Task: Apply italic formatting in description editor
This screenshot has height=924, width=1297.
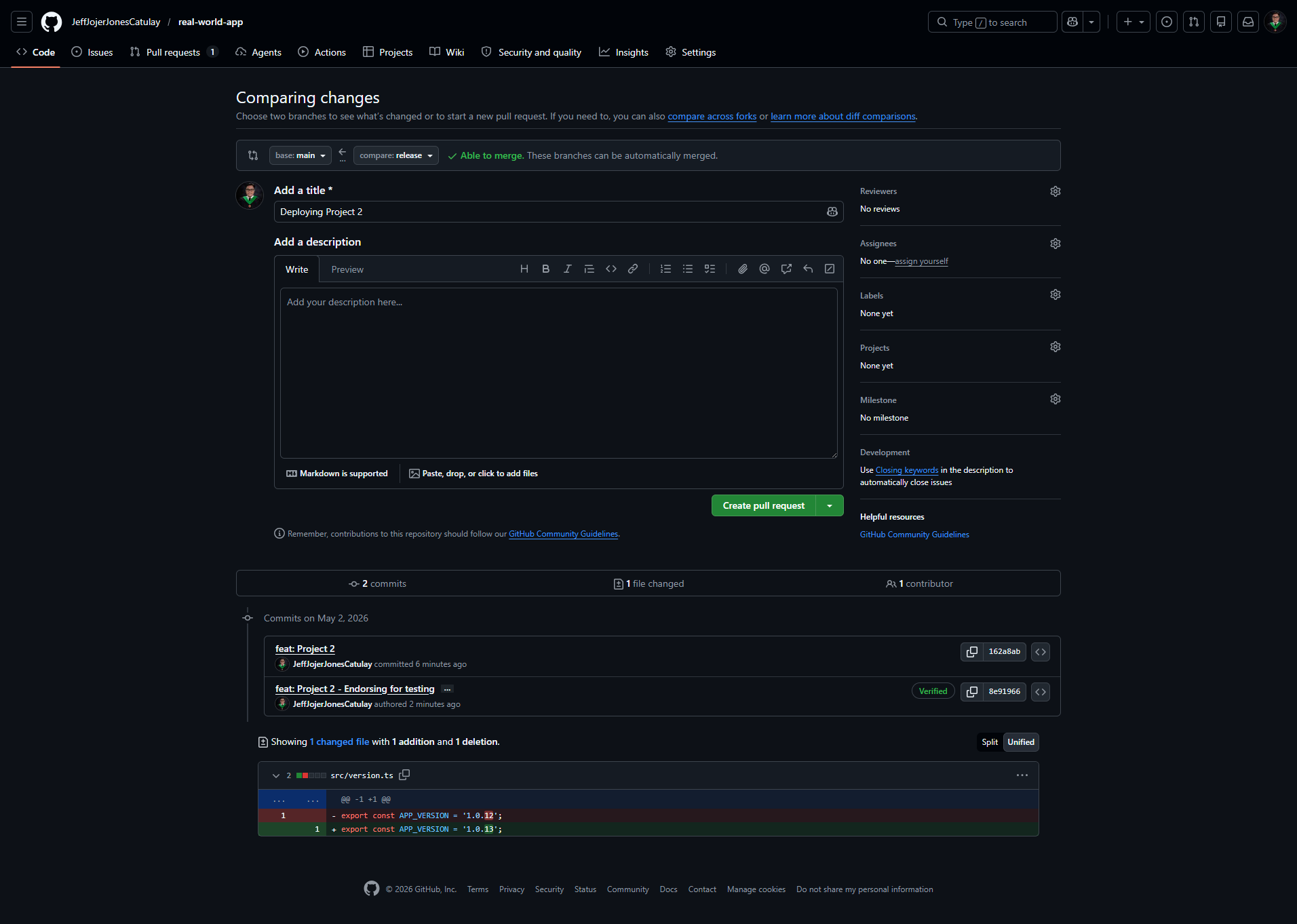Action: (568, 269)
